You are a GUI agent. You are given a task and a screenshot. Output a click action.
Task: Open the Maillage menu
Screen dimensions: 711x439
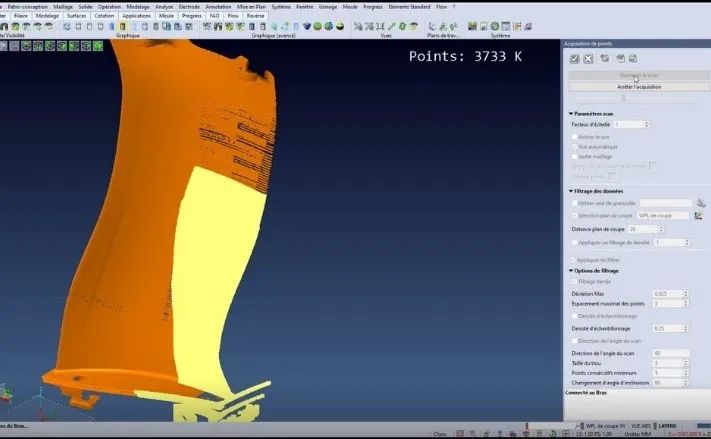[63, 7]
